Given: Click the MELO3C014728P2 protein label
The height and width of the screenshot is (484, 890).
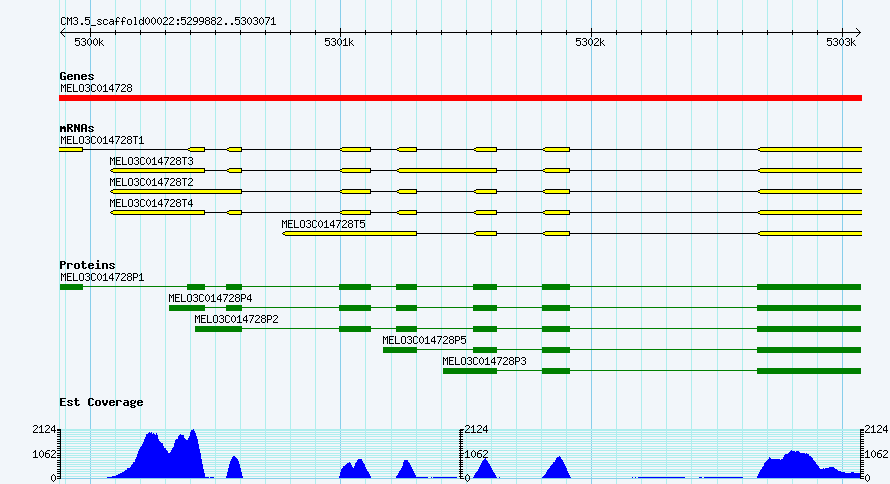Looking at the screenshot, I should [x=237, y=319].
